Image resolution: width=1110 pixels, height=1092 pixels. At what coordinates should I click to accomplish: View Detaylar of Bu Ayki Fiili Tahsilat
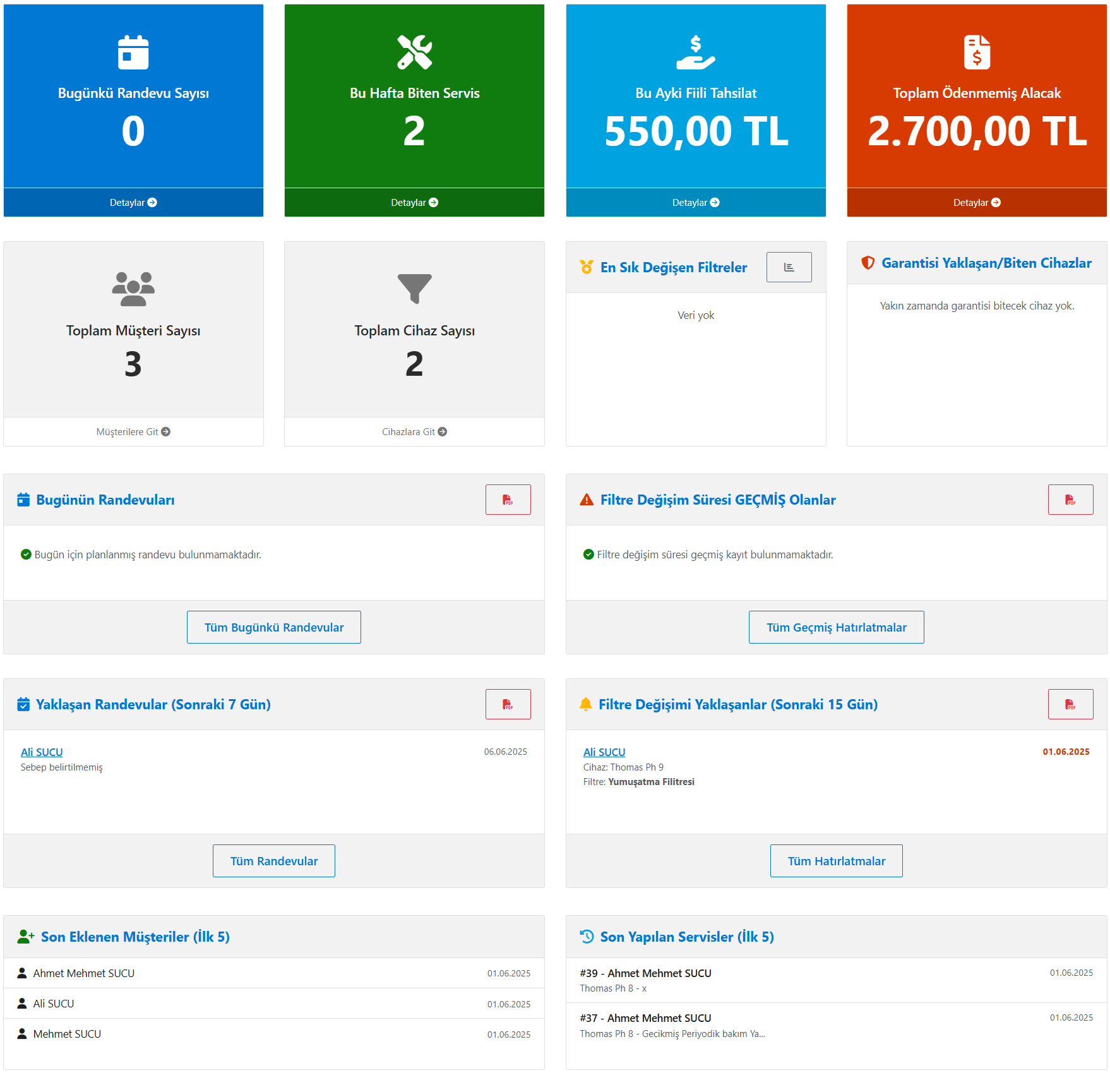pos(695,203)
